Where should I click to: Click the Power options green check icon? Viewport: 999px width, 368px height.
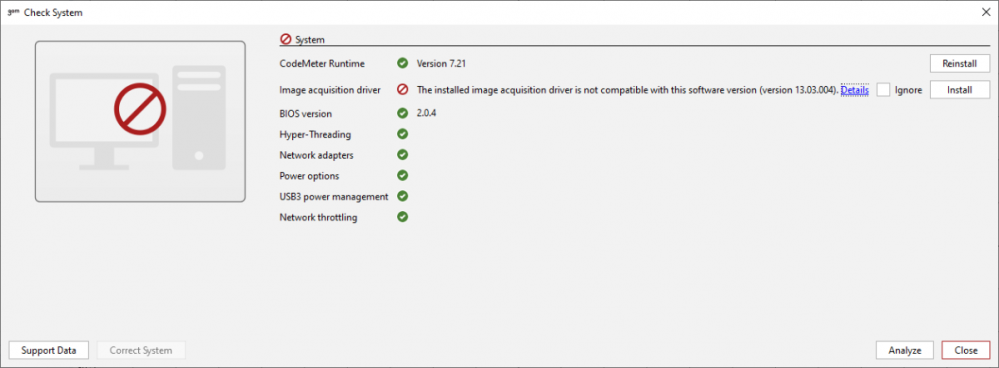point(402,175)
